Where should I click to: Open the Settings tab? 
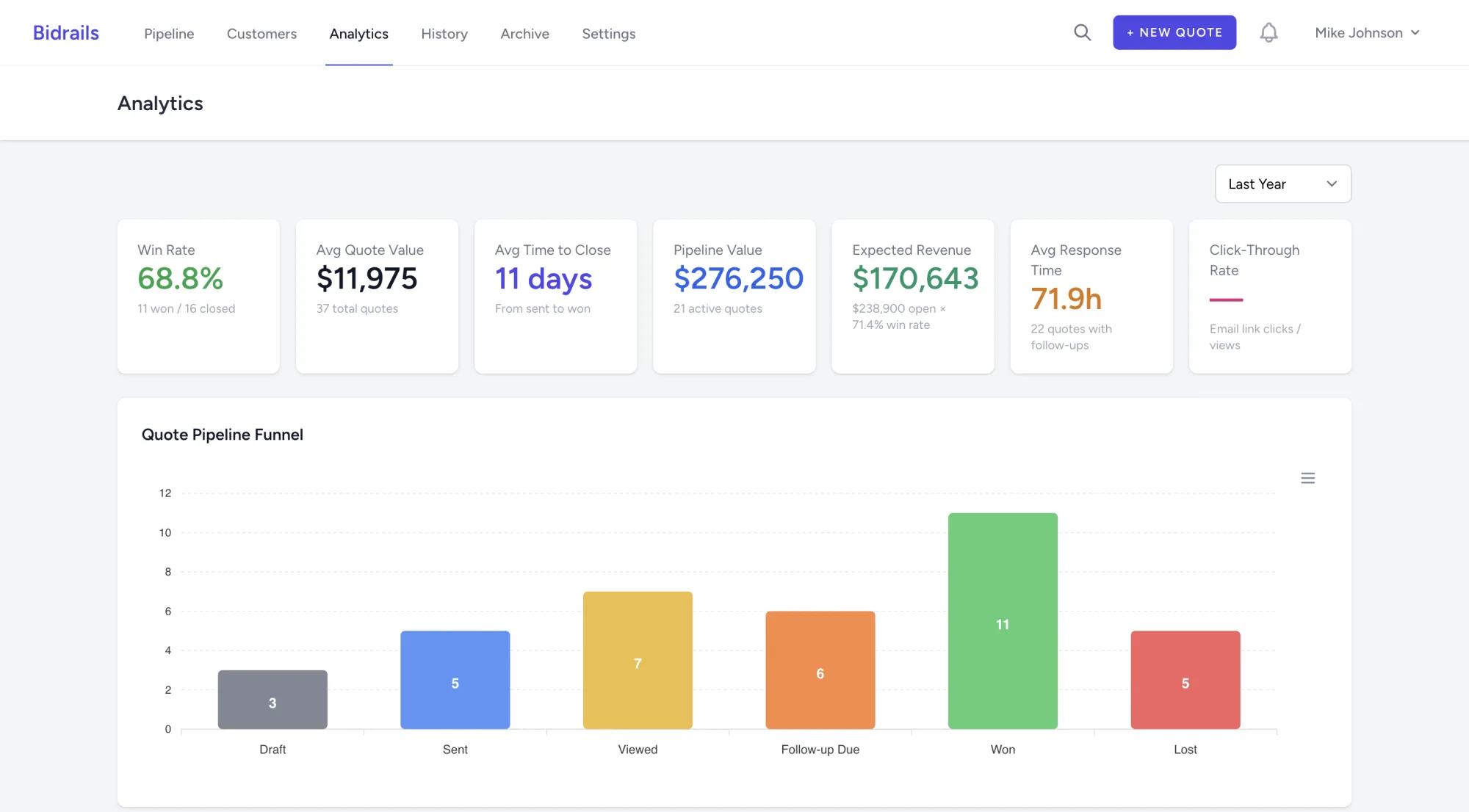click(x=608, y=34)
